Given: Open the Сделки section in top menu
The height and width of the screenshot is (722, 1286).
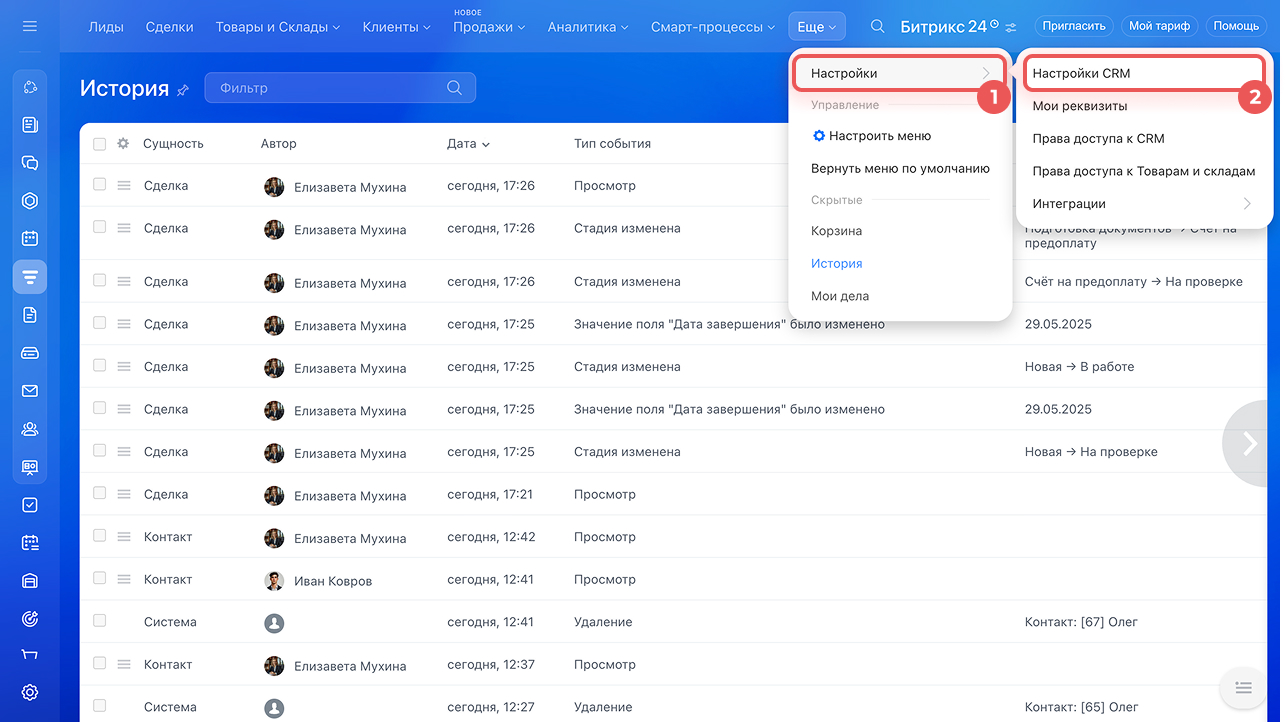Looking at the screenshot, I should coord(169,27).
